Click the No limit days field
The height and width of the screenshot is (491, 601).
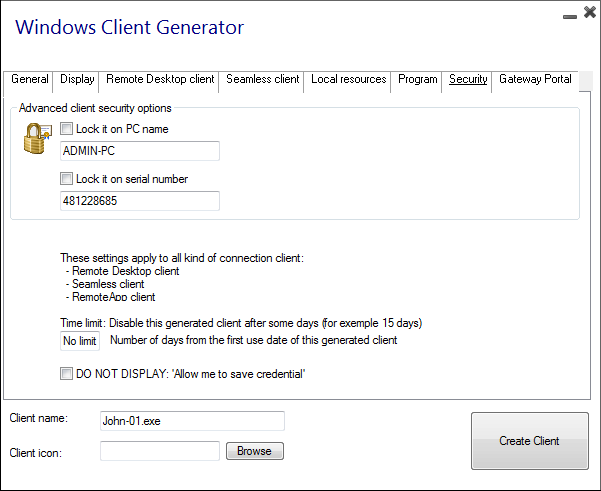pyautogui.click(x=79, y=342)
